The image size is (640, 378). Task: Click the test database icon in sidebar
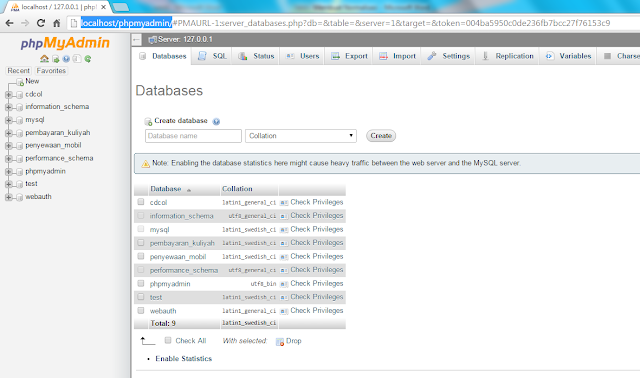19,185
